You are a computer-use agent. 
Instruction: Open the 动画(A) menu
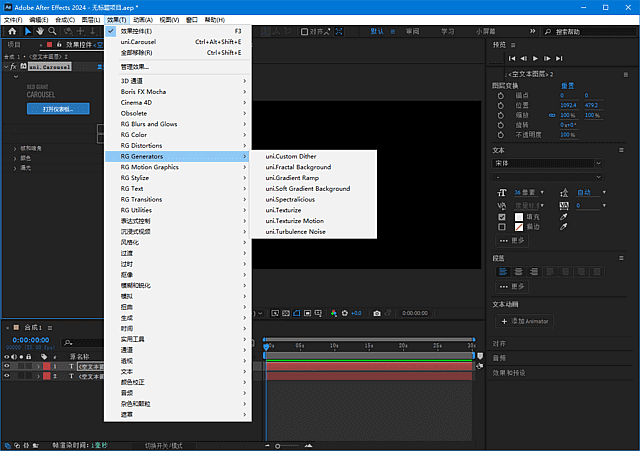(143, 19)
